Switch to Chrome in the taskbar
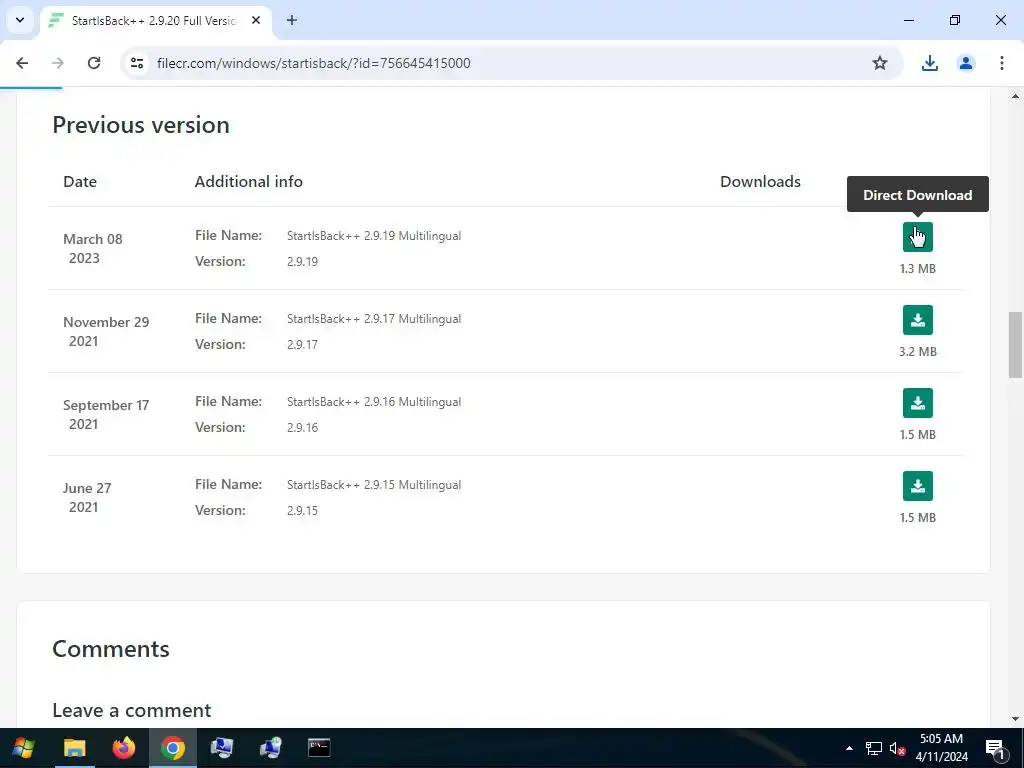This screenshot has height=768, width=1024. tap(172, 748)
